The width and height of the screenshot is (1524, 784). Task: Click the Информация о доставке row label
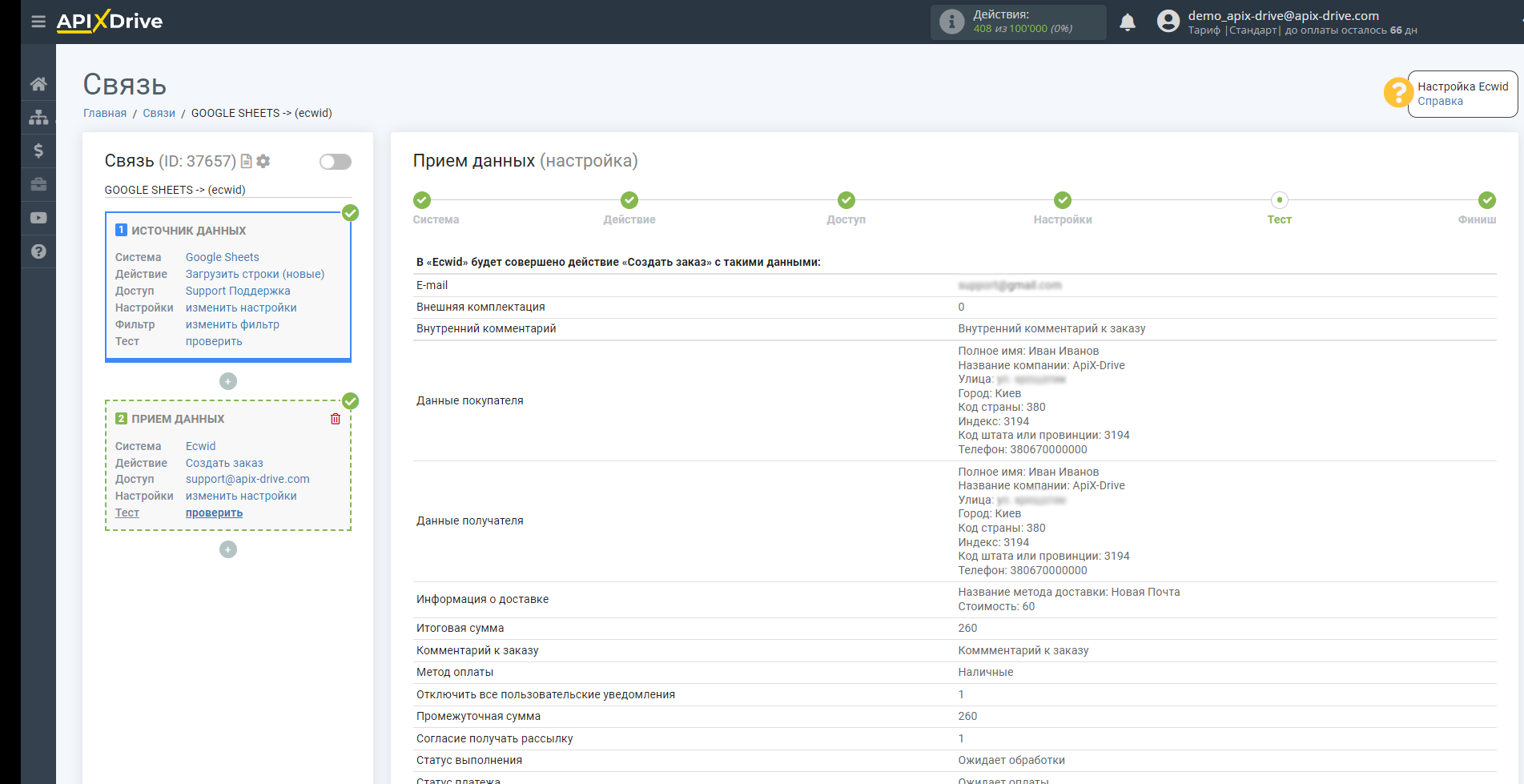(482, 599)
